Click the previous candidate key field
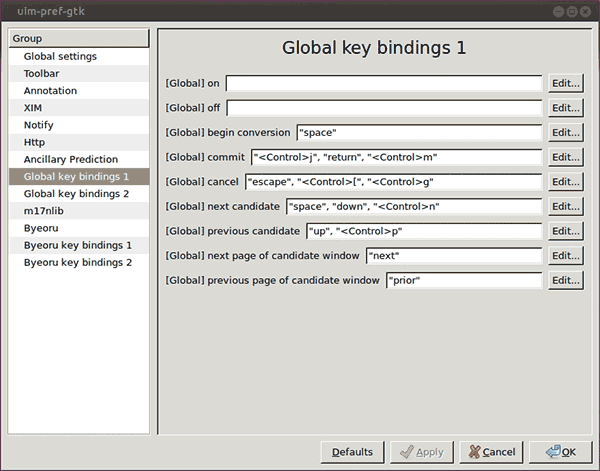600x471 pixels. coord(424,231)
